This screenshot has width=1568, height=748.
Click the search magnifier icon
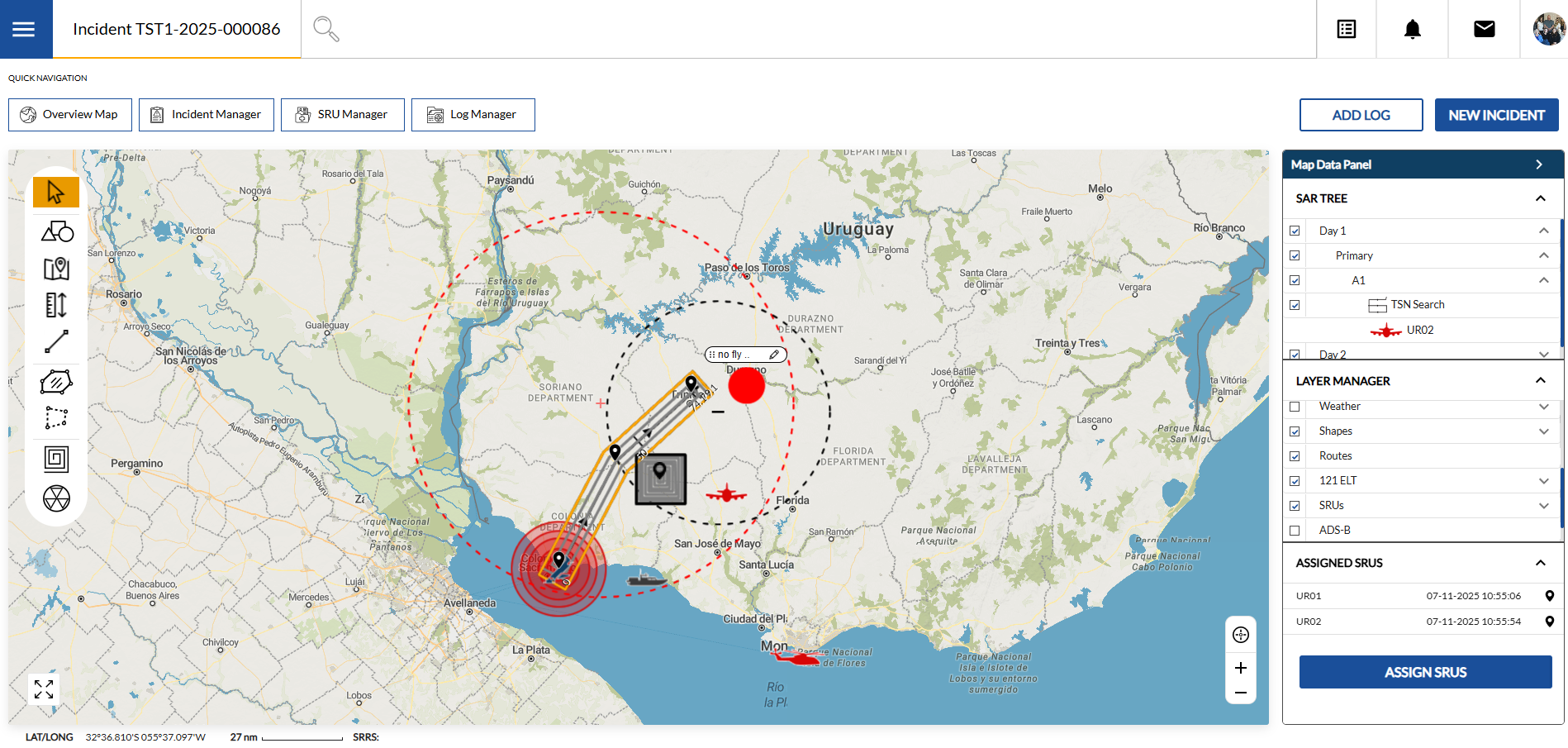coord(325,29)
